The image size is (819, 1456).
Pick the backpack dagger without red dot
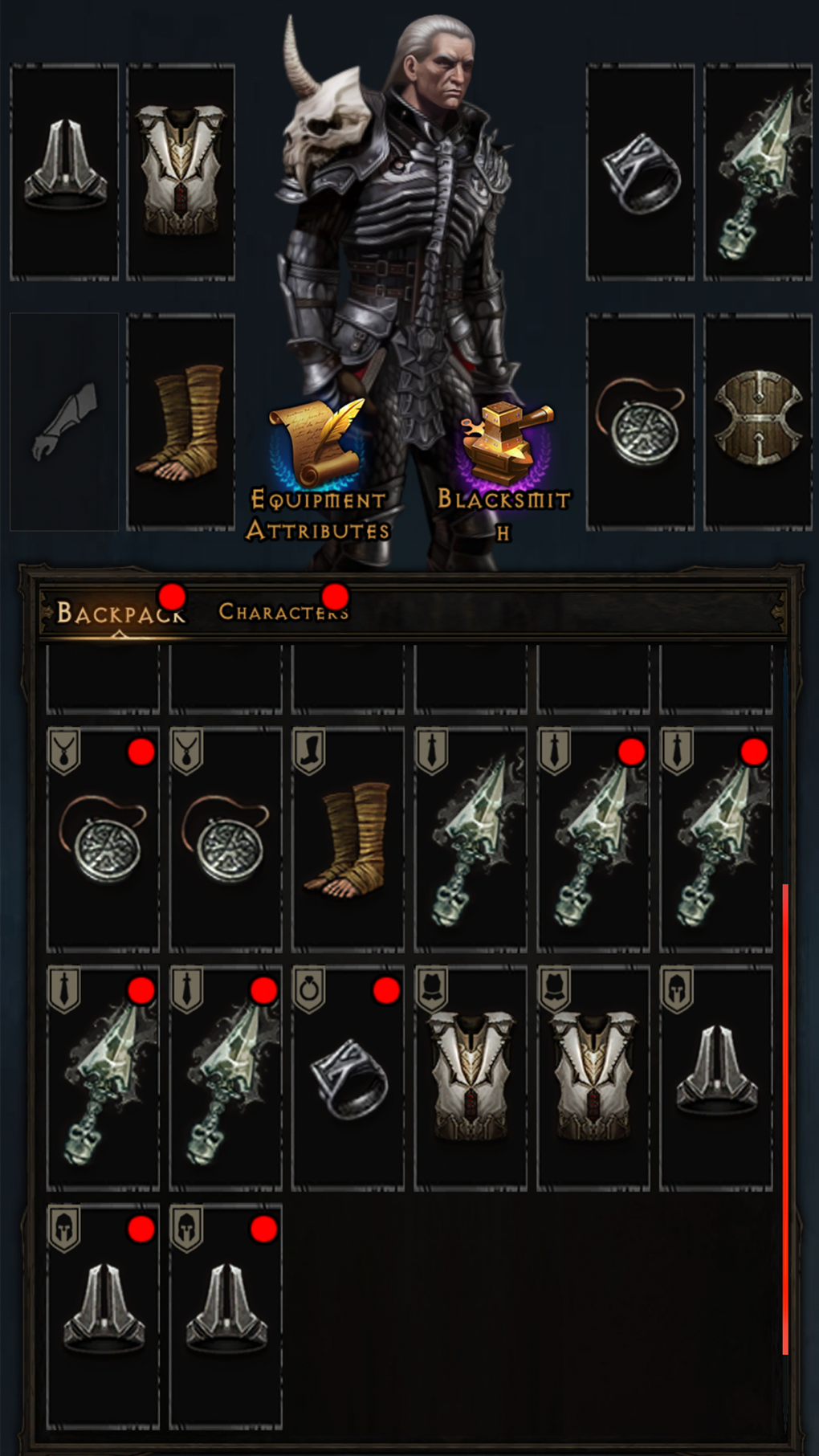click(471, 839)
